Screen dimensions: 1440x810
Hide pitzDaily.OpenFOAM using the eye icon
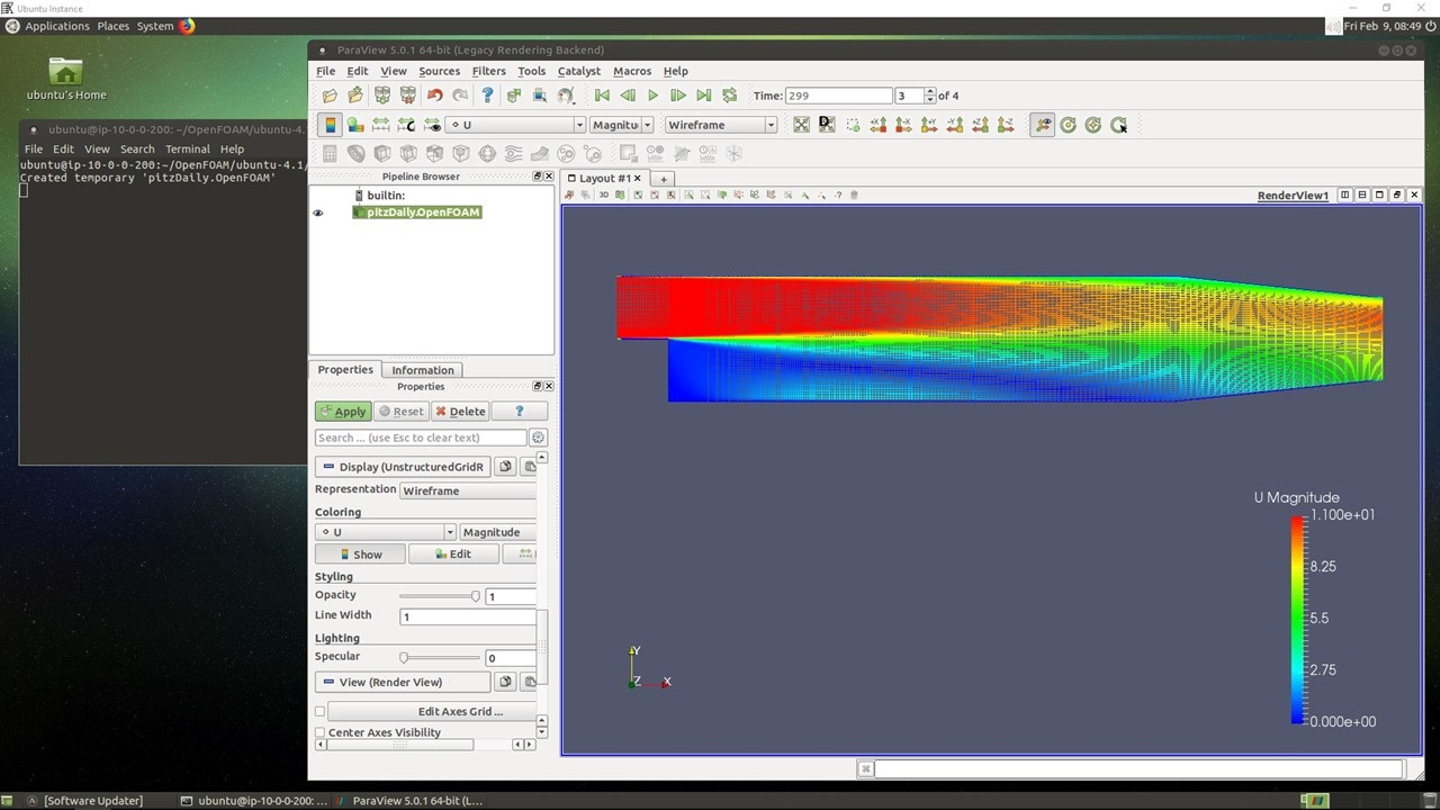[318, 213]
